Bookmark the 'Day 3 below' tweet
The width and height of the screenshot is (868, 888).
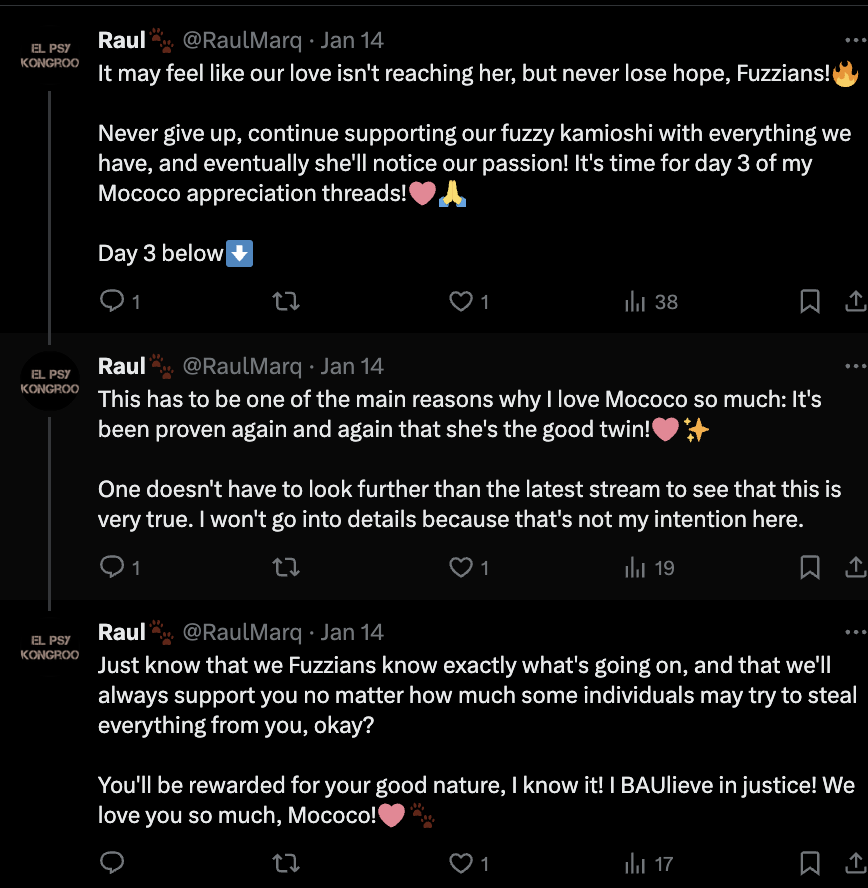tap(810, 301)
